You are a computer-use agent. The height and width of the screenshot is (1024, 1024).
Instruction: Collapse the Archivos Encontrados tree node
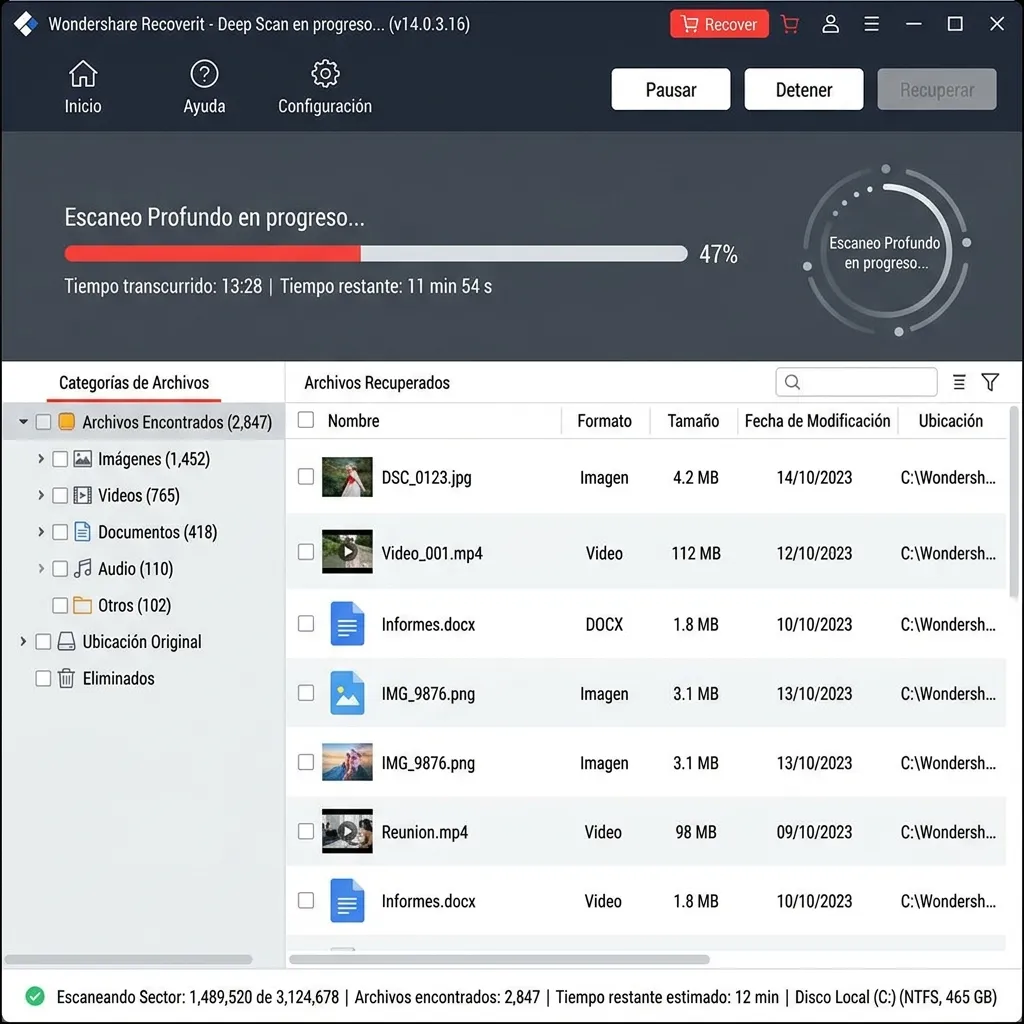24,422
